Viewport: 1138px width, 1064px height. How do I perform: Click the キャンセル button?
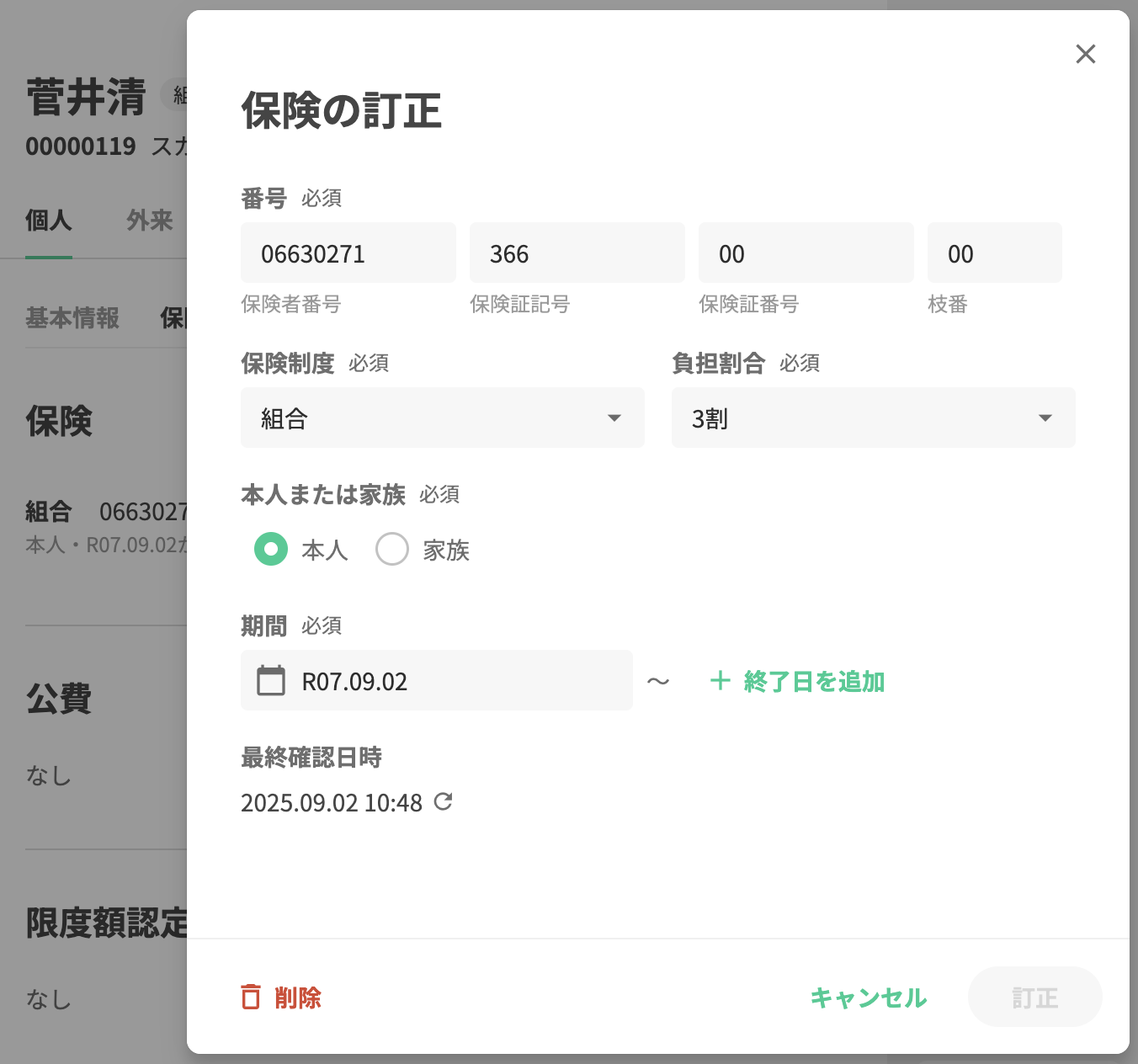pyautogui.click(x=868, y=997)
